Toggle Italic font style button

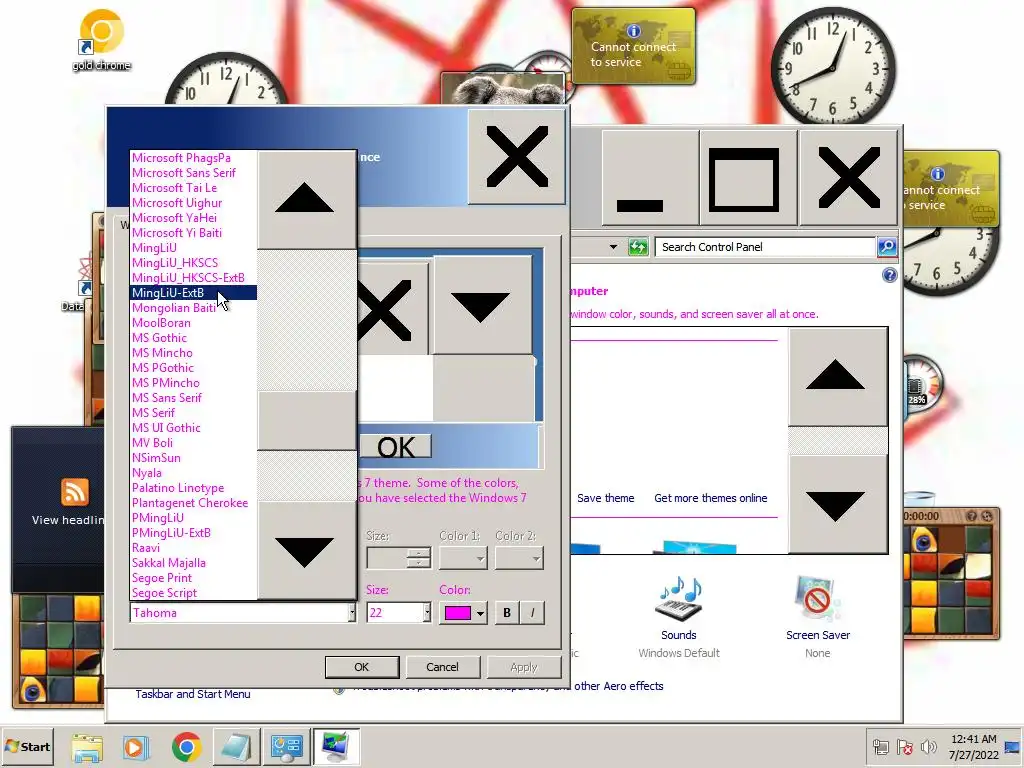532,613
